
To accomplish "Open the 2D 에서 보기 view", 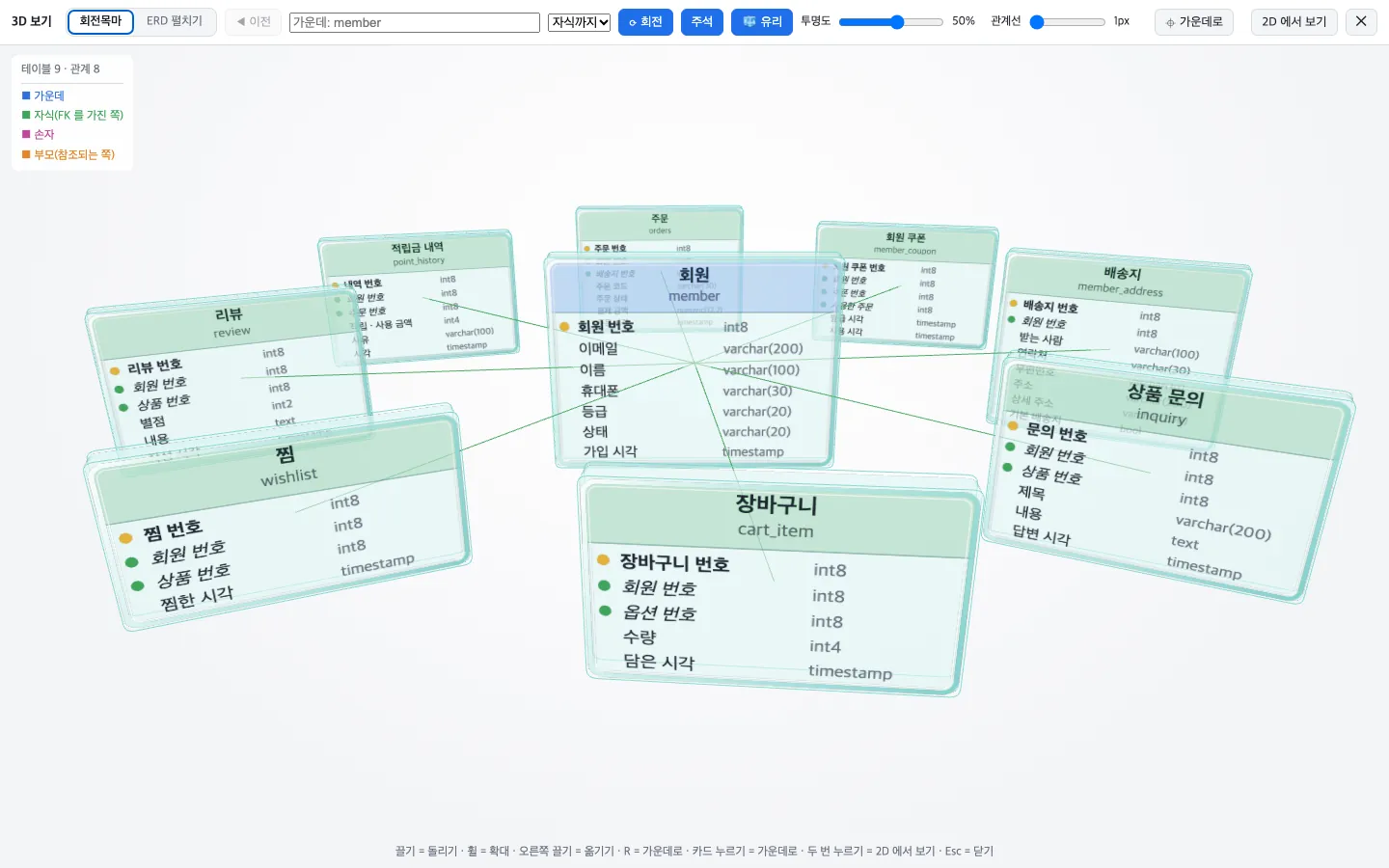I will pos(1294,22).
